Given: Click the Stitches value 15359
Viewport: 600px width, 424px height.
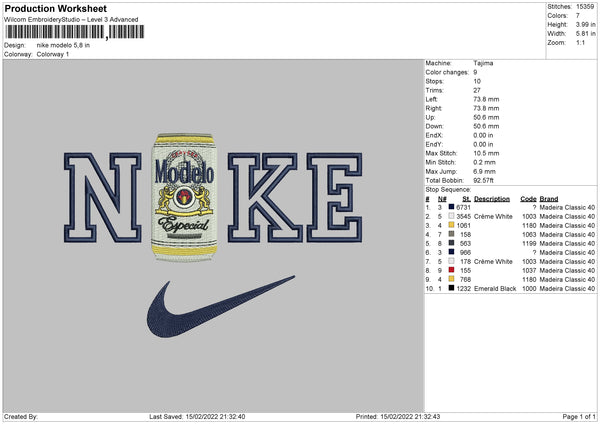Looking at the screenshot, I should pos(585,7).
